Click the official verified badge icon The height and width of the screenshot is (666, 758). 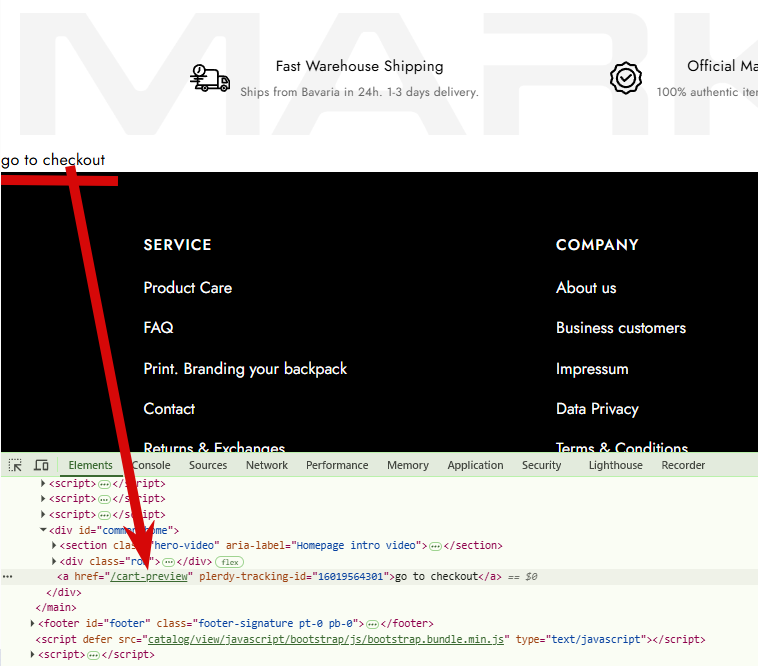tap(626, 78)
